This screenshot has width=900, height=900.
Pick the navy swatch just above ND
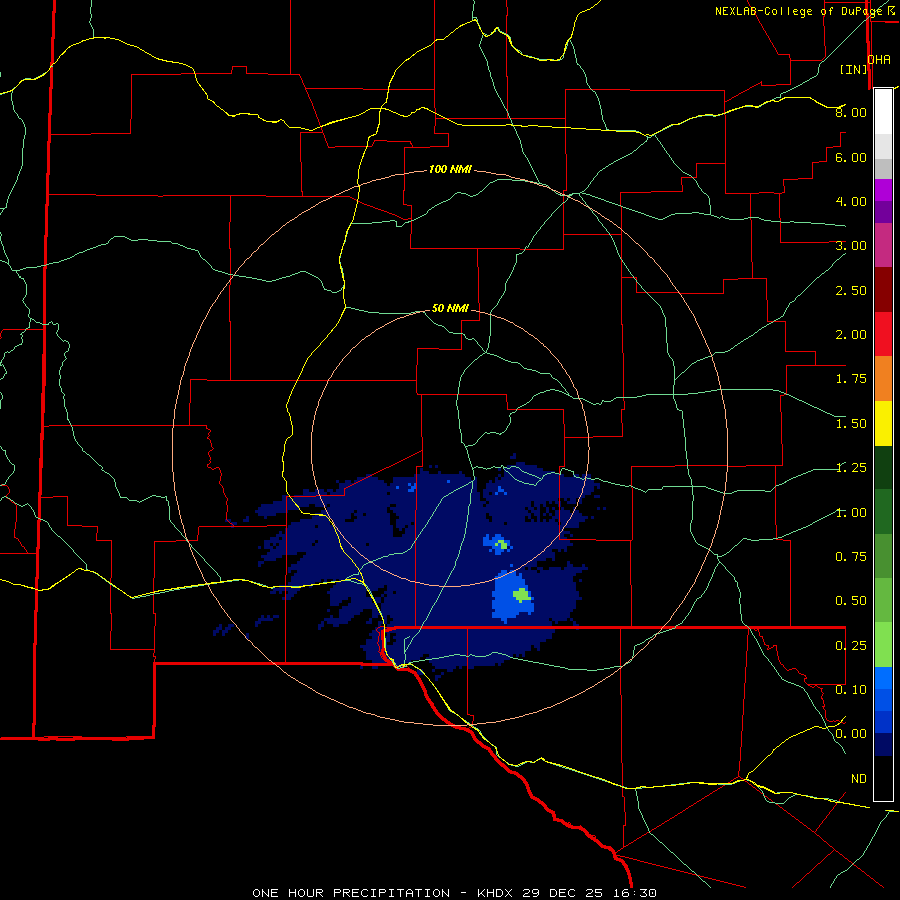(x=883, y=744)
